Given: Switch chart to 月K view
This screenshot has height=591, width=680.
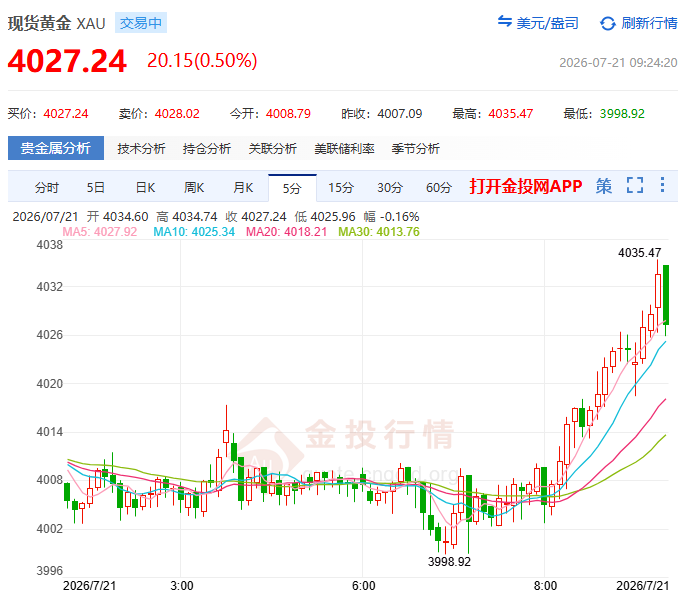Looking at the screenshot, I should [243, 188].
